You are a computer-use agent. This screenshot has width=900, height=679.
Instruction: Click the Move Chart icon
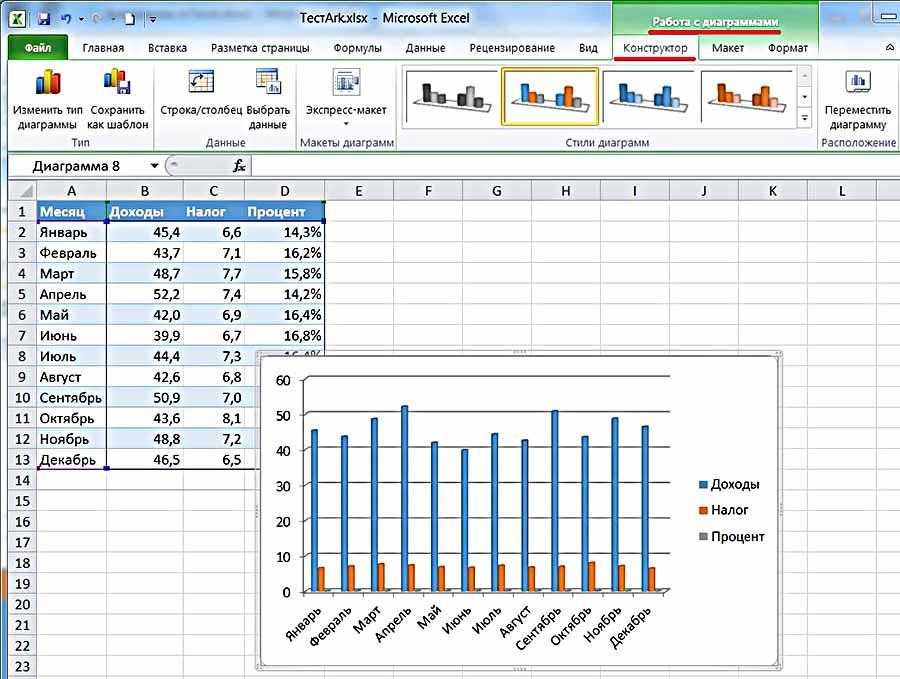[857, 83]
